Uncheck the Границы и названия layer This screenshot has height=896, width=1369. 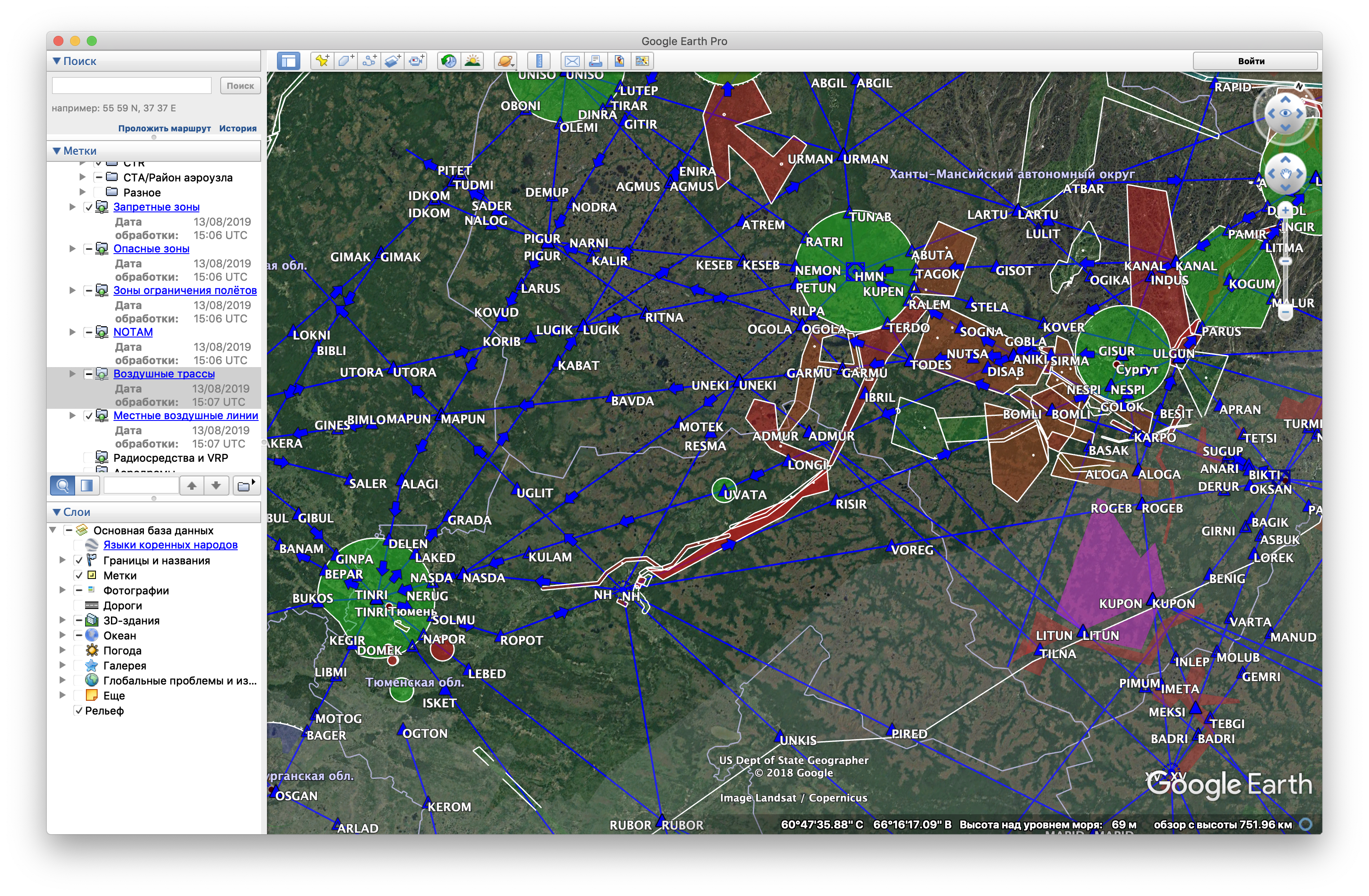[x=79, y=560]
